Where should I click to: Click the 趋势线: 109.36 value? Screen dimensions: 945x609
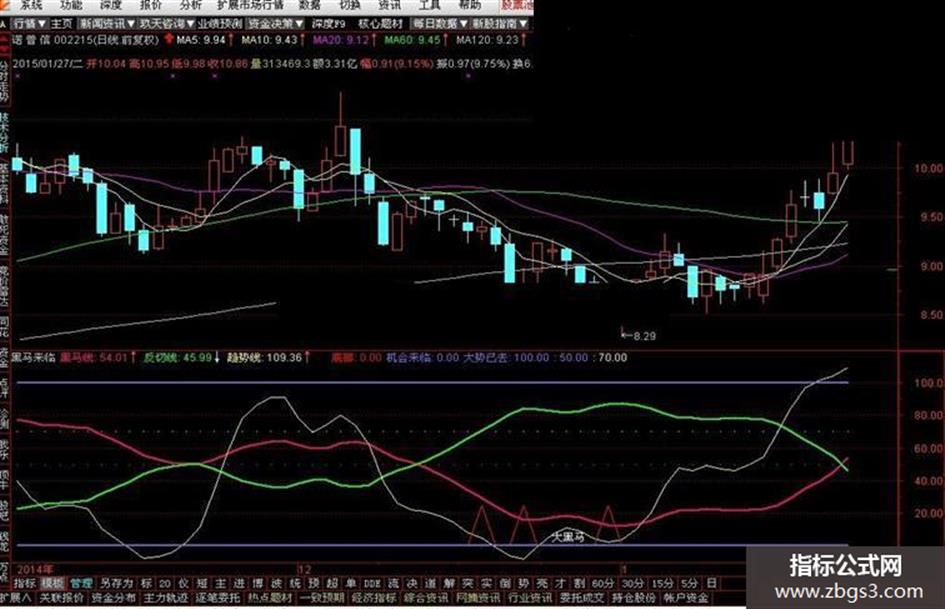(x=264, y=358)
